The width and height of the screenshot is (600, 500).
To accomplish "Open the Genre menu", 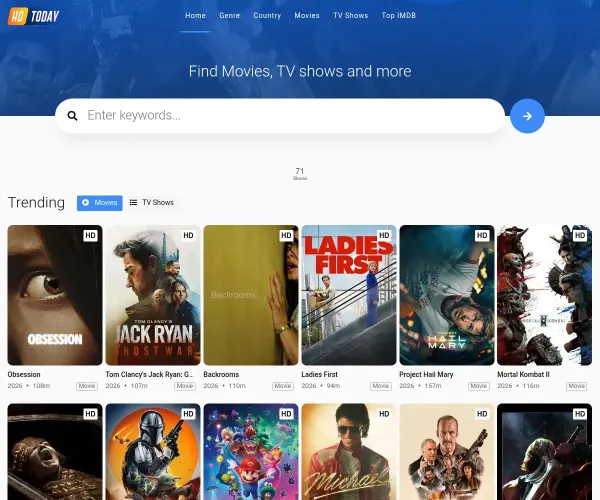I will click(x=230, y=15).
